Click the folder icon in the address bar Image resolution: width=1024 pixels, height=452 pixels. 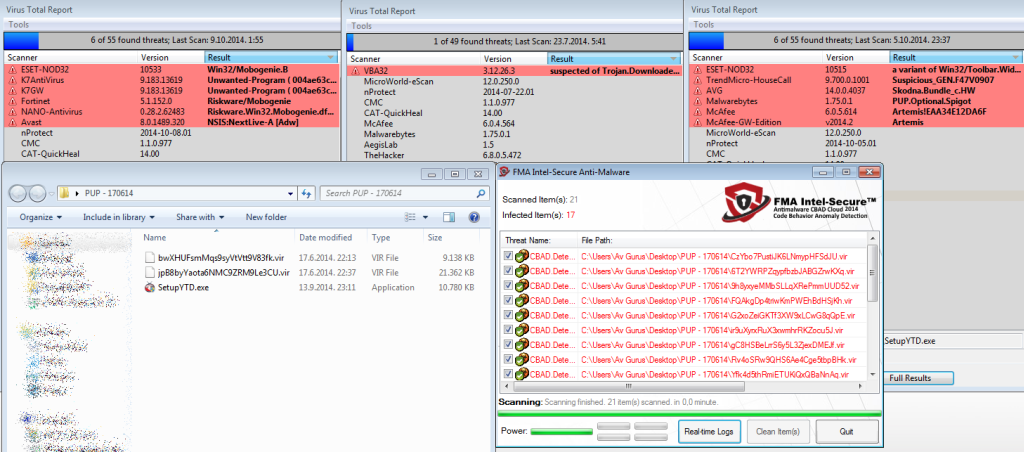(64, 193)
